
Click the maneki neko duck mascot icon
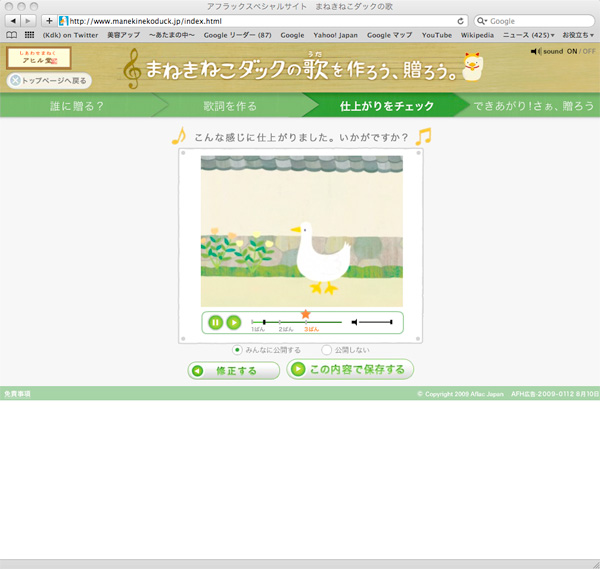[473, 67]
